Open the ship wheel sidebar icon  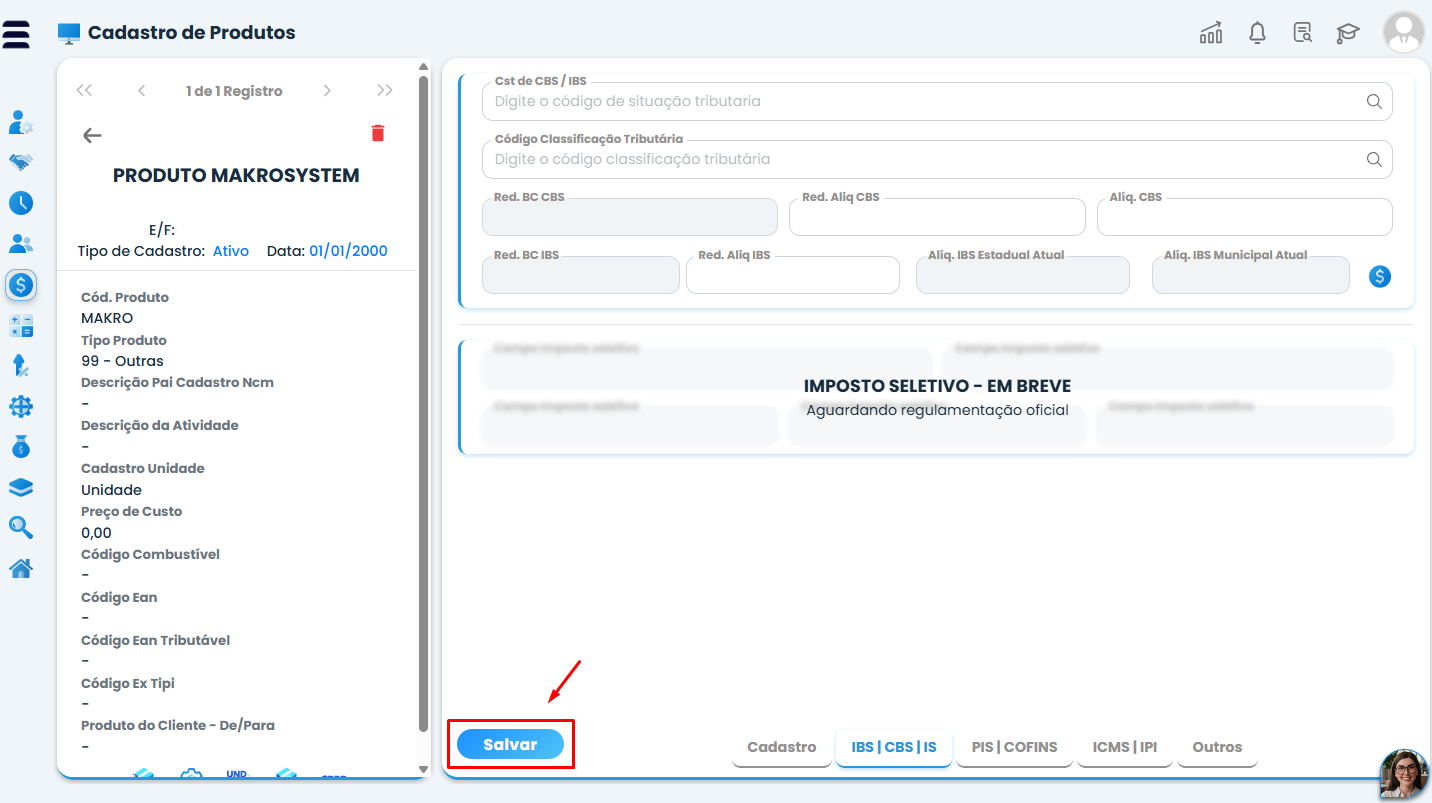(x=21, y=406)
